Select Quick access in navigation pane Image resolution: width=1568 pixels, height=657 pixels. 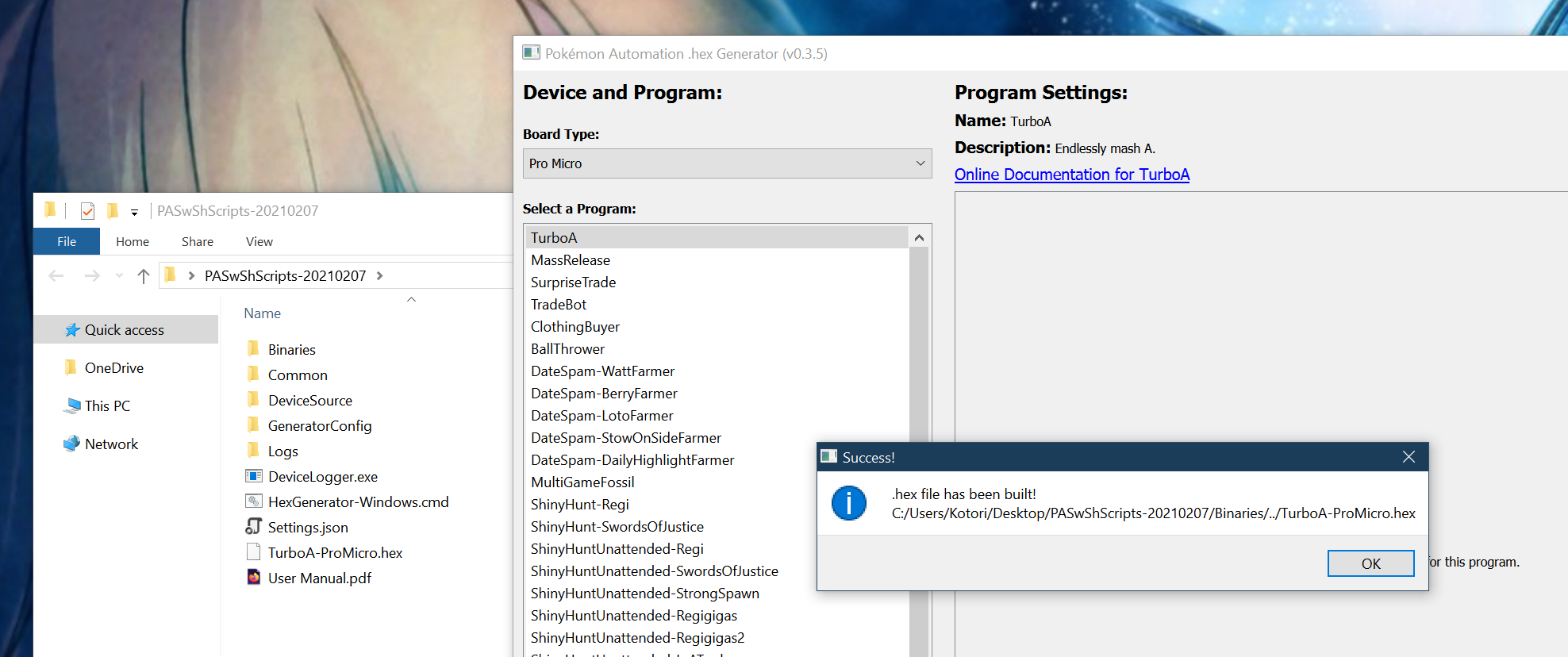click(125, 329)
